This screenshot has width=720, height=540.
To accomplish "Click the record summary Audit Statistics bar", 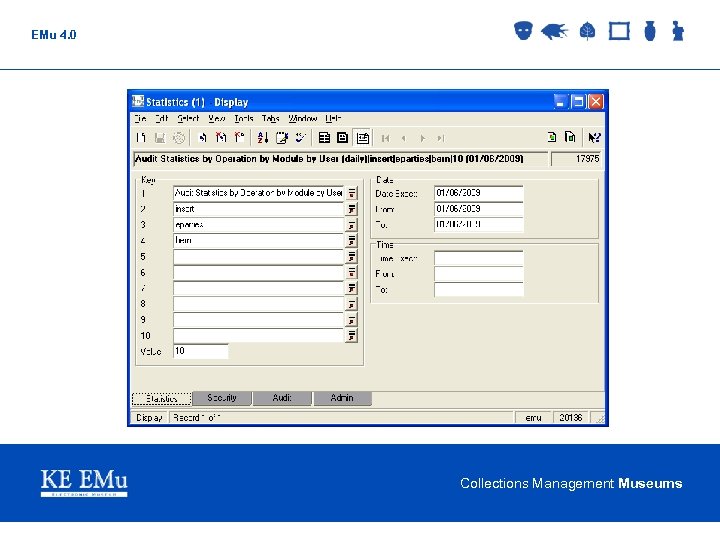I will pyautogui.click(x=340, y=159).
